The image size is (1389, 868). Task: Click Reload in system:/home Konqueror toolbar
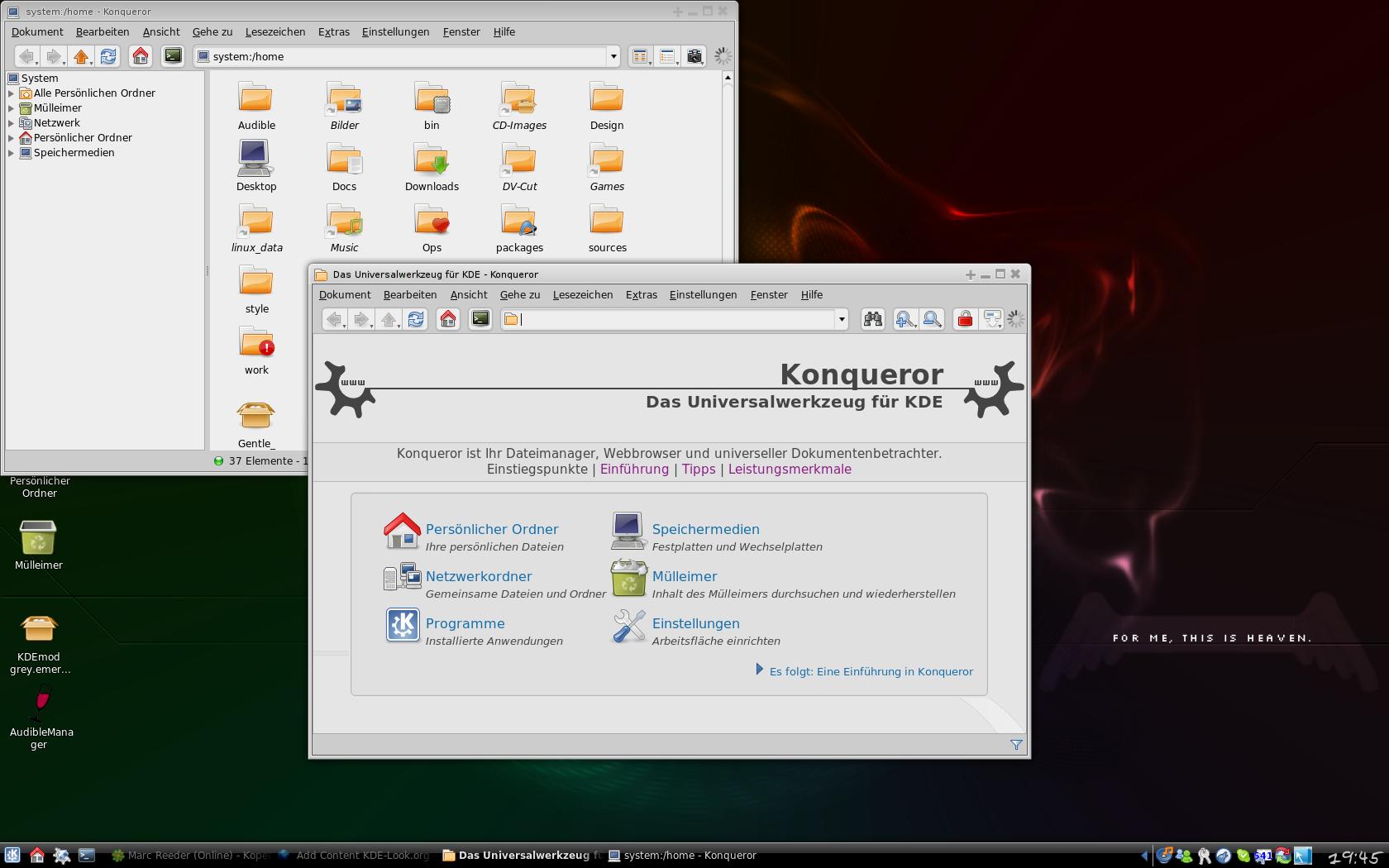pyautogui.click(x=108, y=56)
